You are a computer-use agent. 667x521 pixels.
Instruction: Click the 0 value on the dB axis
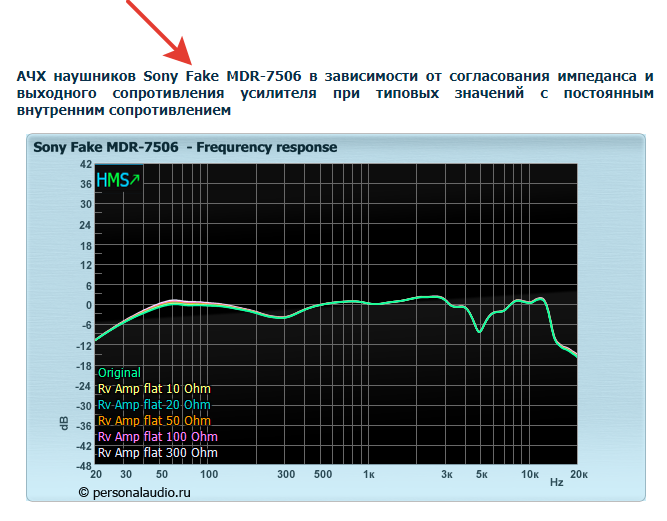point(88,305)
